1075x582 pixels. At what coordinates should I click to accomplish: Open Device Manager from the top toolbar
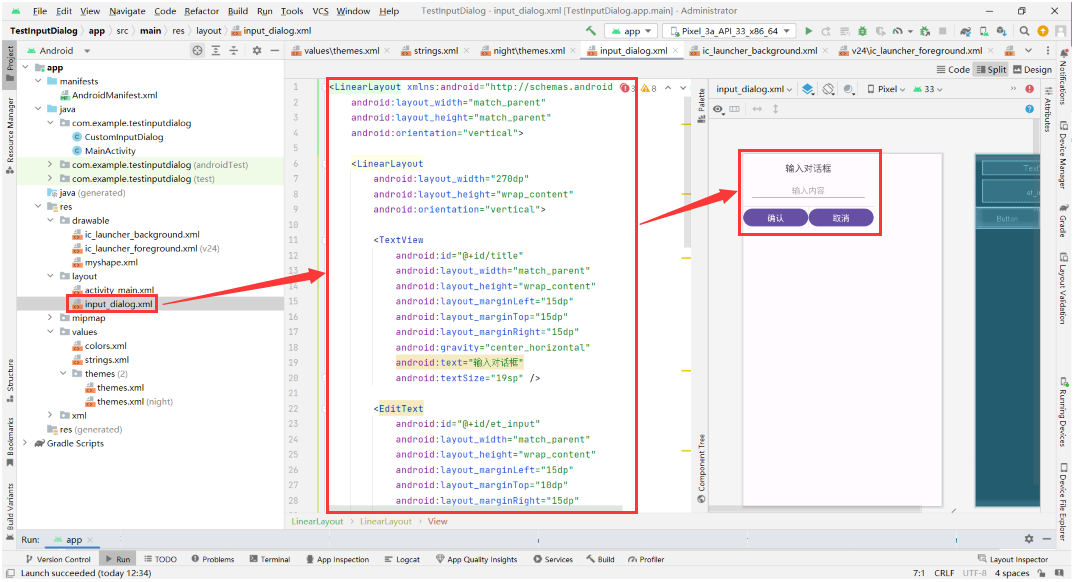coord(984,31)
